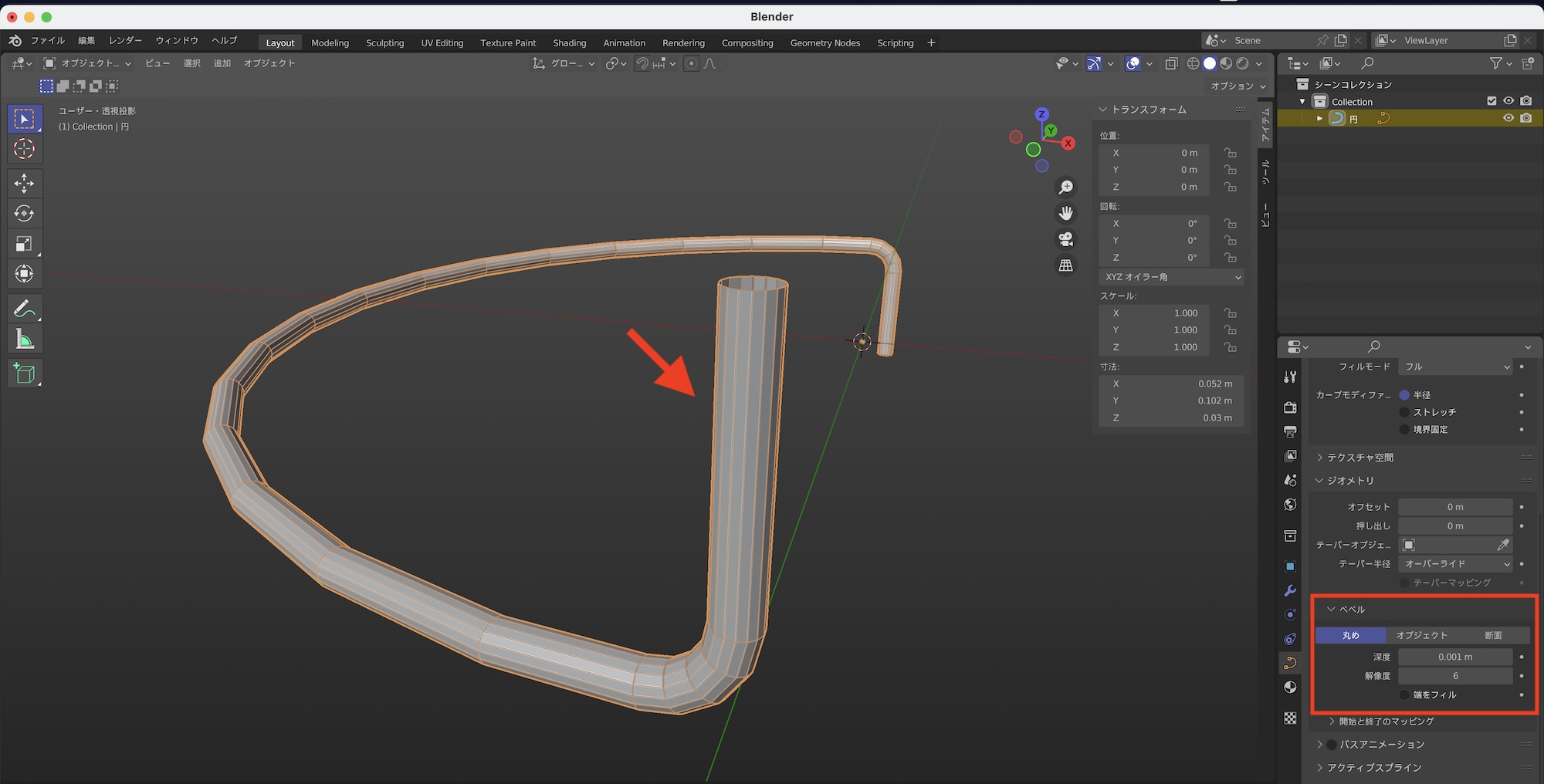The width and height of the screenshot is (1544, 784).
Task: Enable the ストレッチ checkbox
Action: point(1404,412)
